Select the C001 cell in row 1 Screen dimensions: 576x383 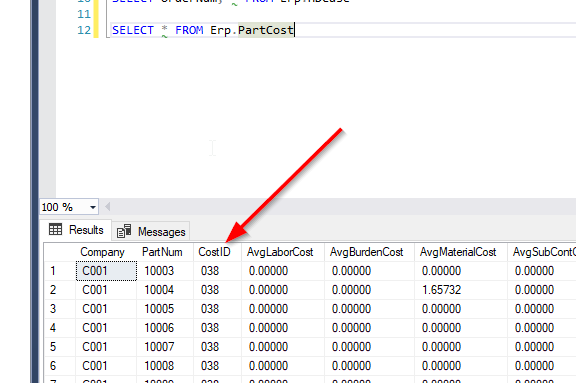(x=107, y=271)
